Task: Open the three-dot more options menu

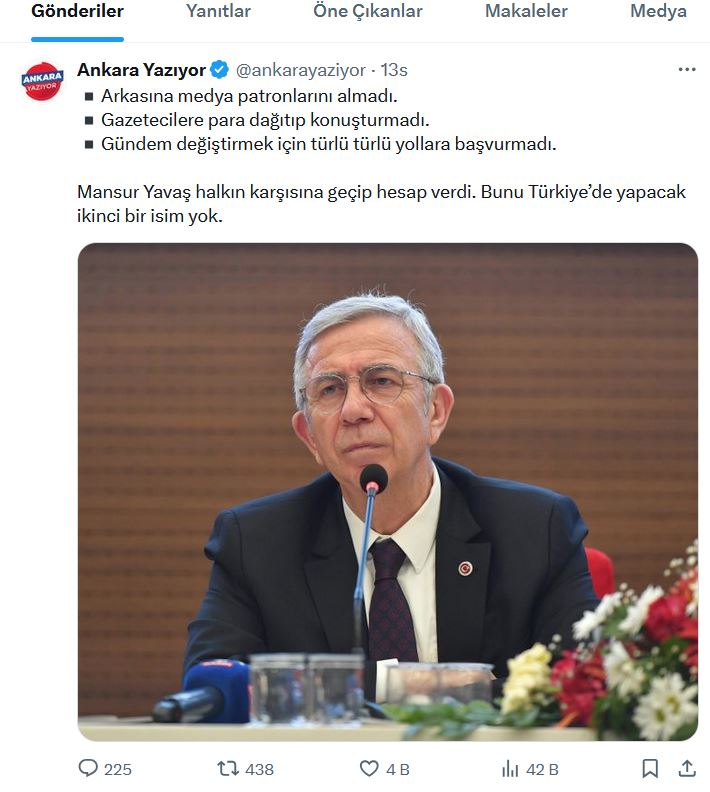Action: (687, 69)
